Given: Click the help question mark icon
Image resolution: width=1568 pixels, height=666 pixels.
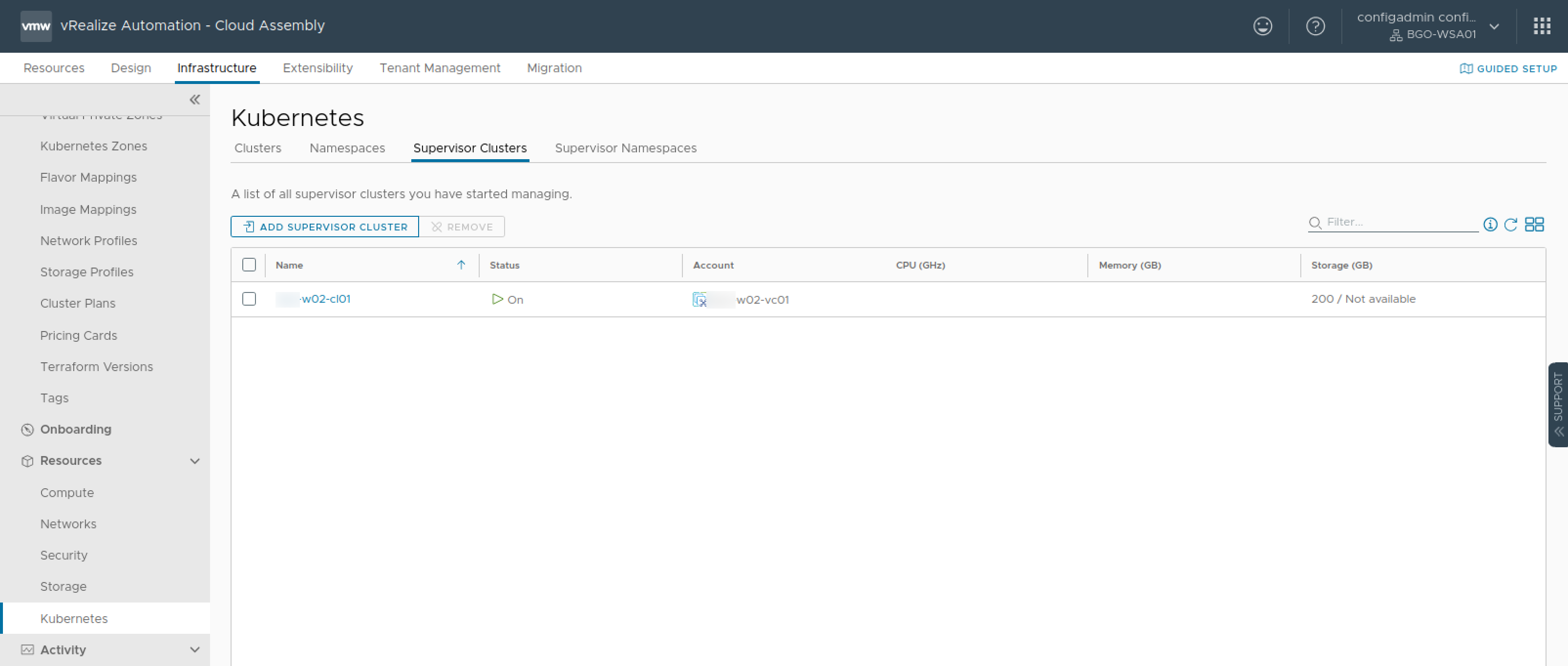Looking at the screenshot, I should [1314, 26].
